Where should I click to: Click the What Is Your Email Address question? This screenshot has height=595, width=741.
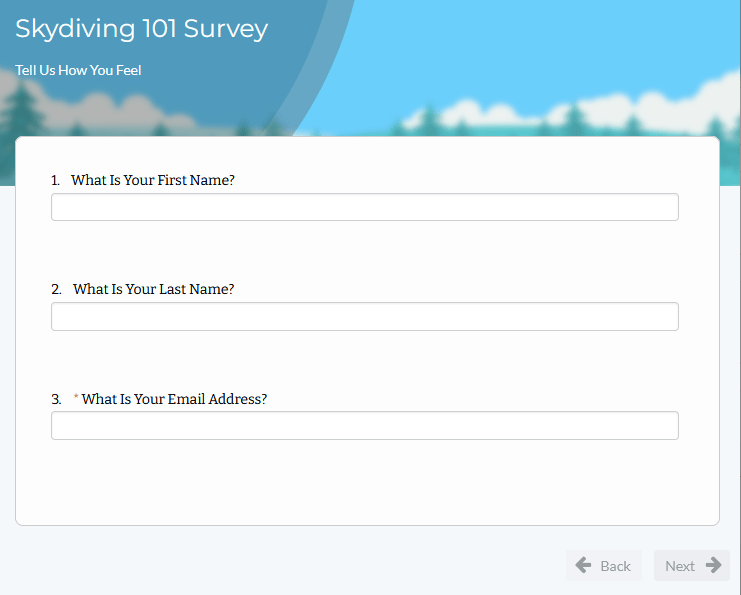174,399
